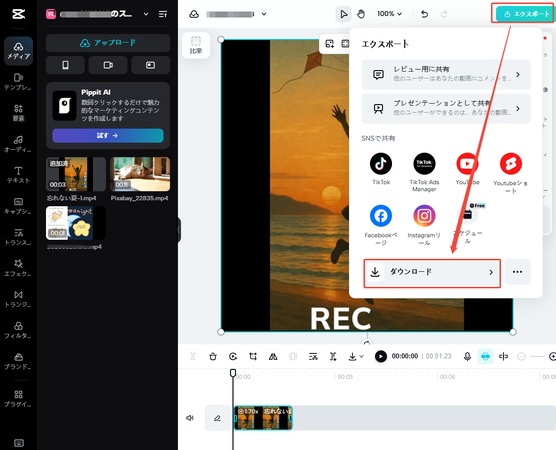Image resolution: width=556 pixels, height=450 pixels.
Task: Click the 試す try button for Pippit AI
Action: coord(108,135)
